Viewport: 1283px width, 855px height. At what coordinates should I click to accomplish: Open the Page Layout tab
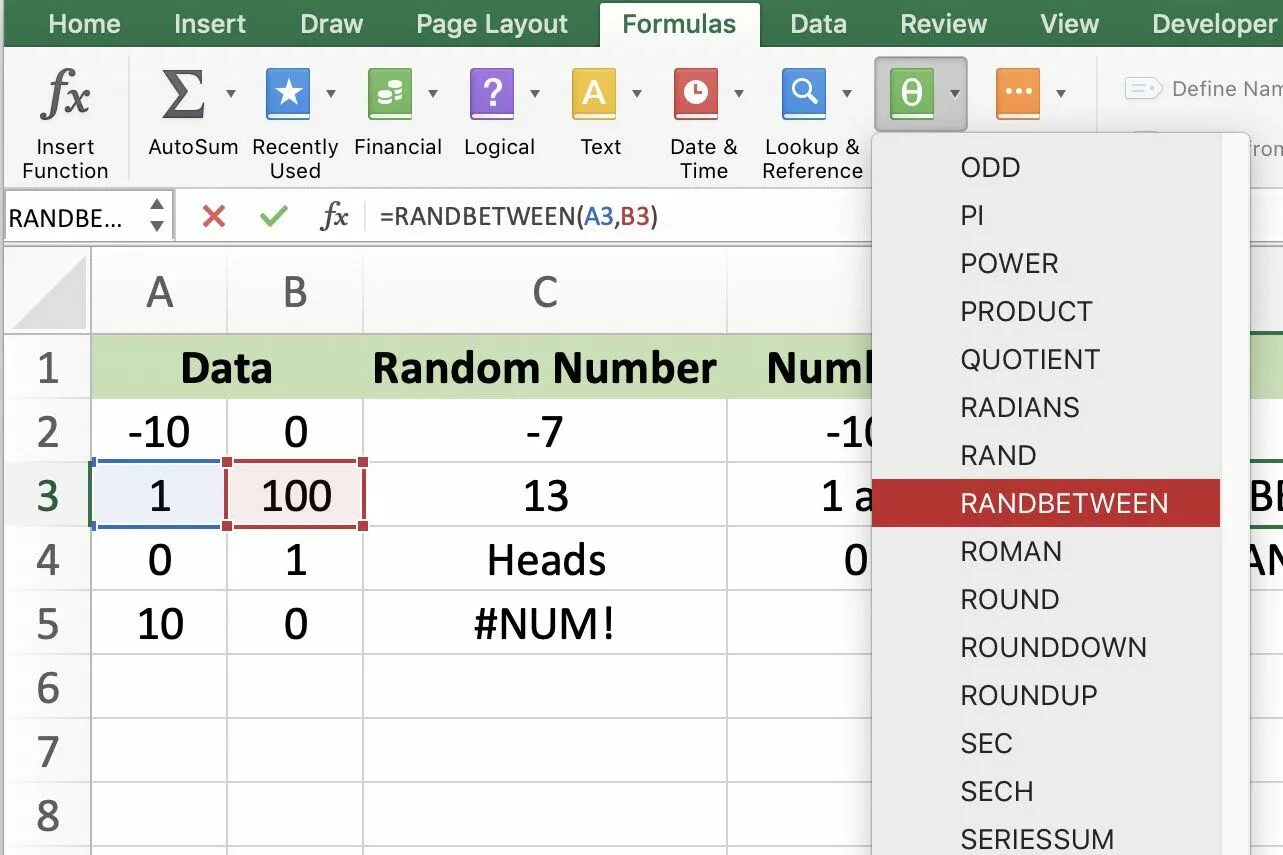[x=492, y=24]
